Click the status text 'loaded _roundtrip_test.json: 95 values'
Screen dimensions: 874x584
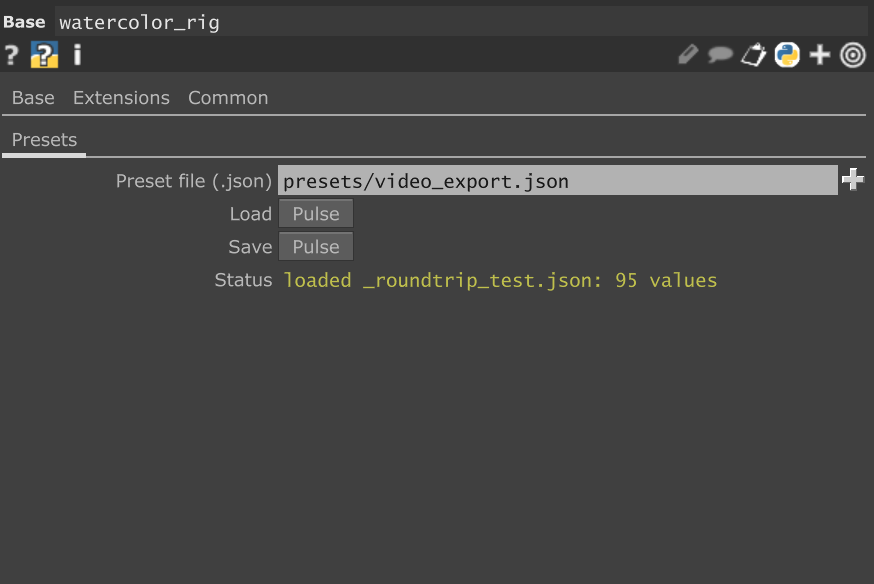(501, 280)
